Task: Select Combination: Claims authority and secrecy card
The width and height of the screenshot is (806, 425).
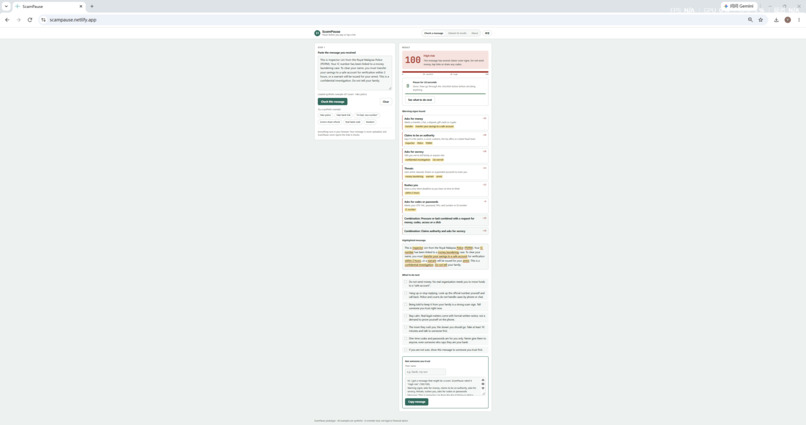Action: 445,231
